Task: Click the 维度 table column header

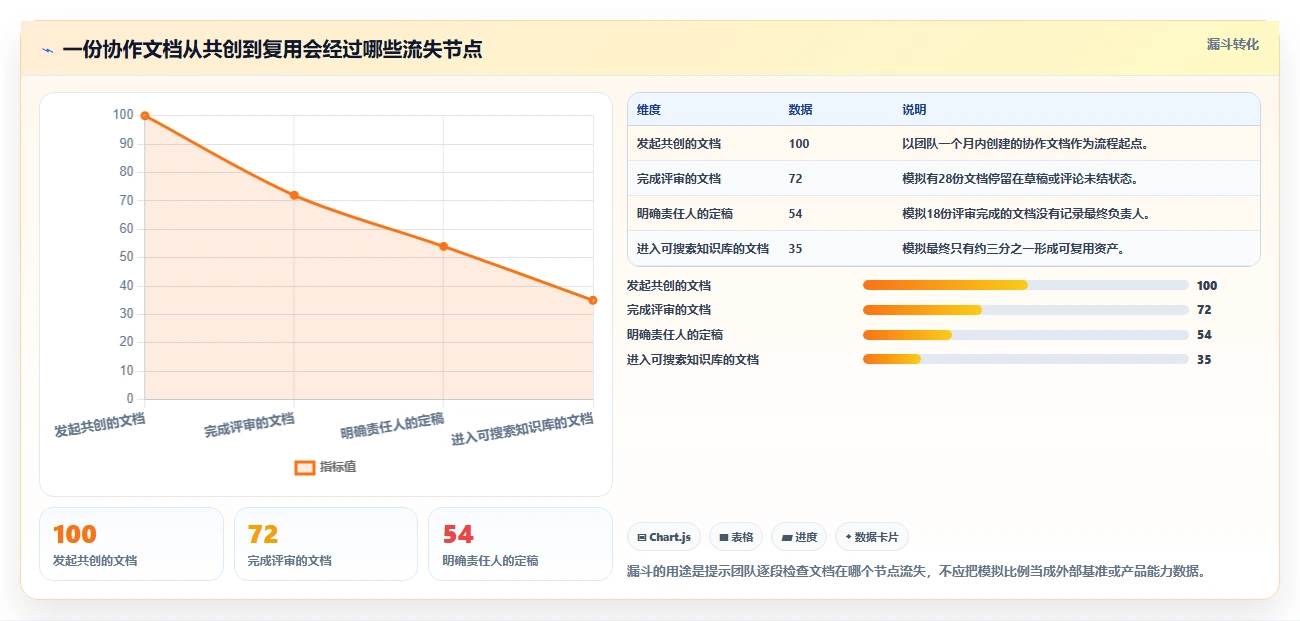Action: click(649, 110)
